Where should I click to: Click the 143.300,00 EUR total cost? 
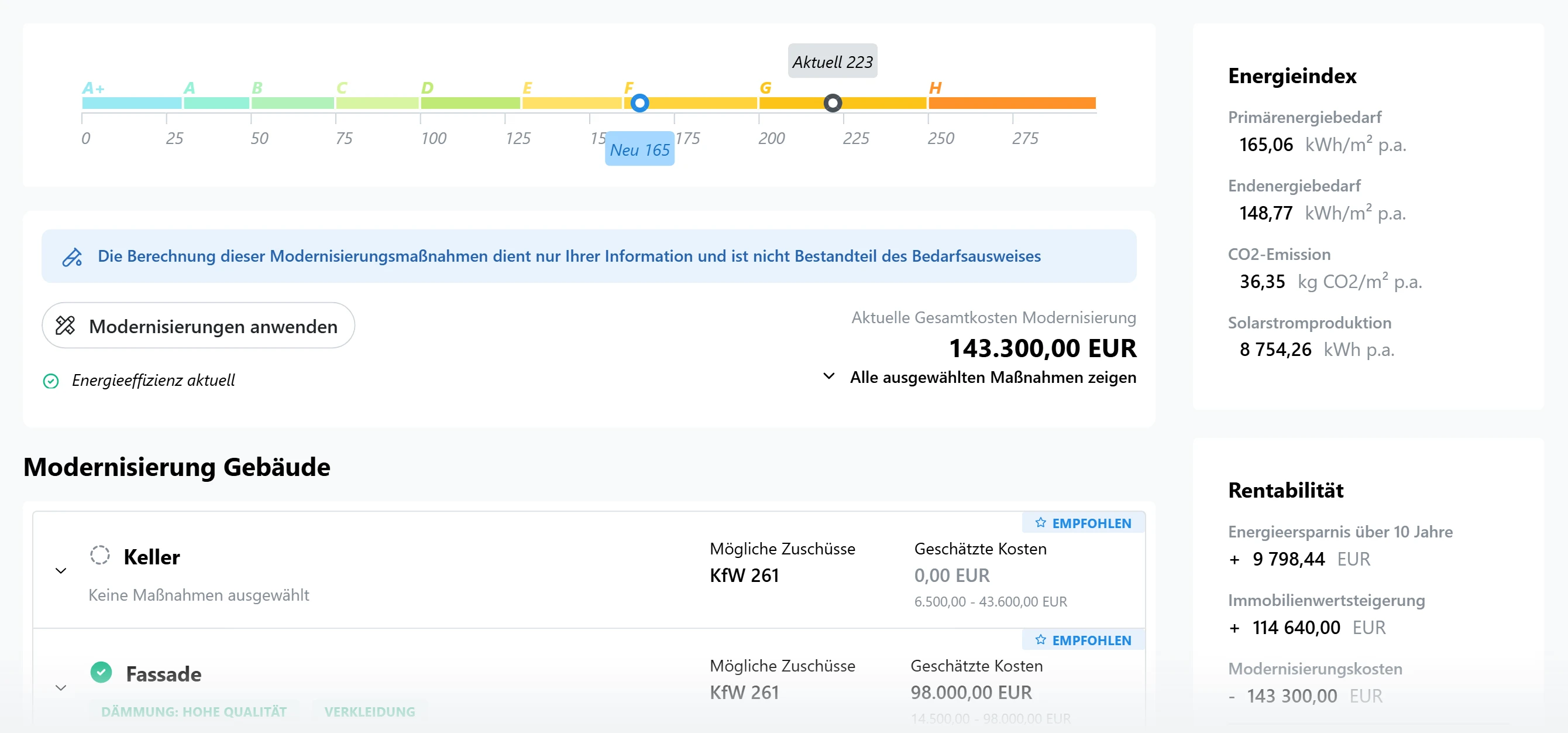pos(1042,348)
